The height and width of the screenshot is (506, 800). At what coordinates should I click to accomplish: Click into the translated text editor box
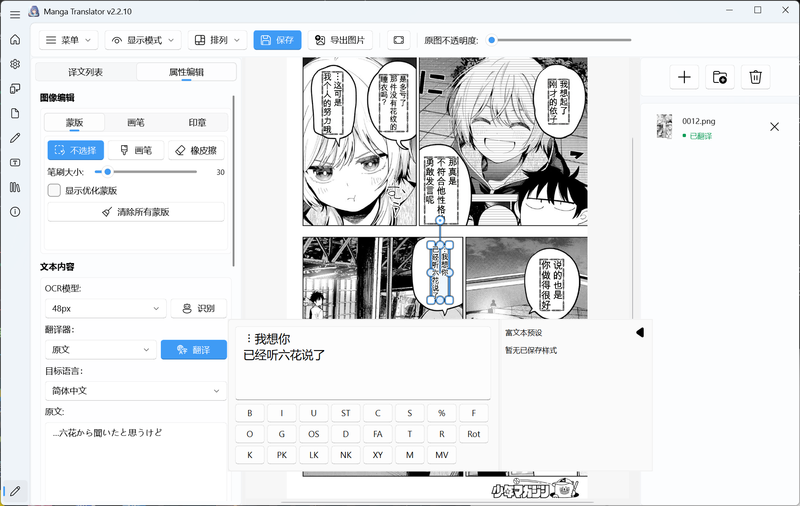pos(363,363)
